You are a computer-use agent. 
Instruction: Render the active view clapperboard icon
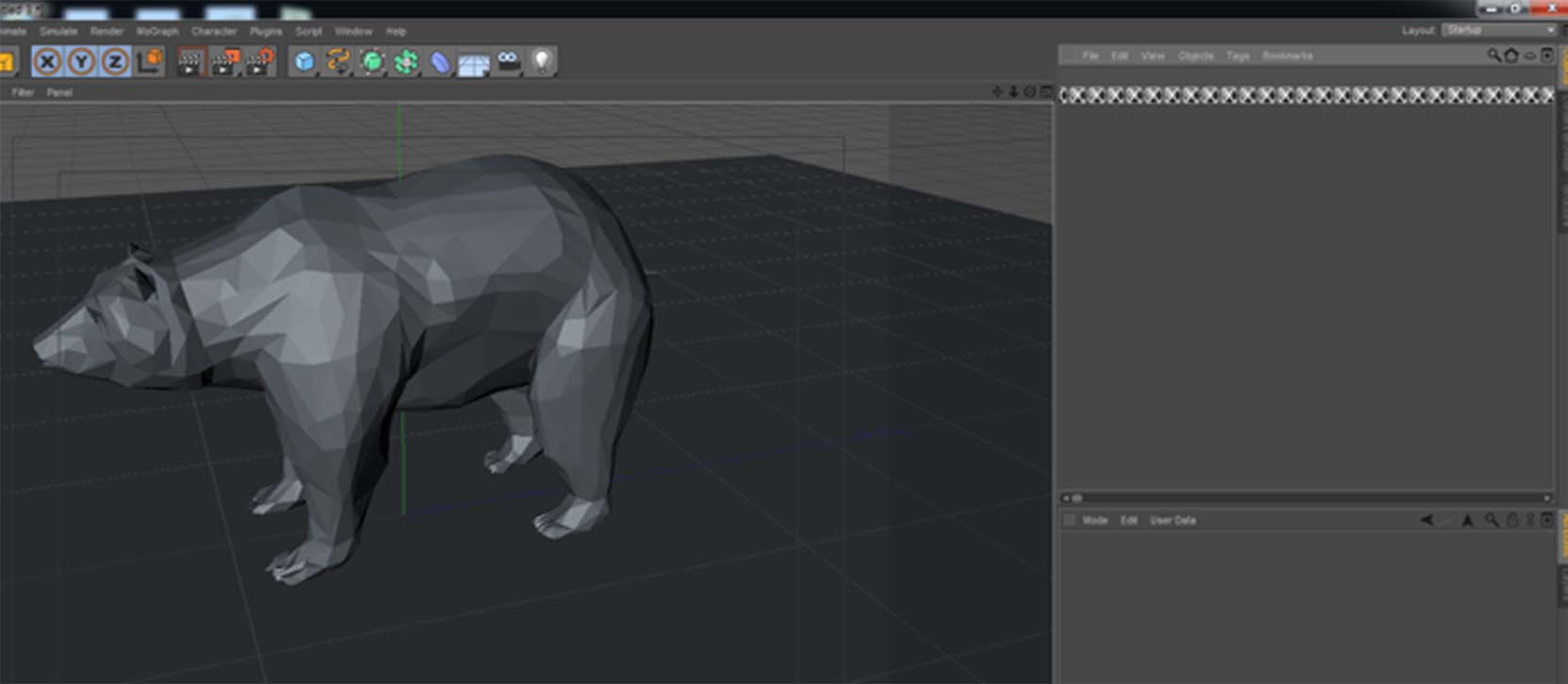(x=192, y=63)
